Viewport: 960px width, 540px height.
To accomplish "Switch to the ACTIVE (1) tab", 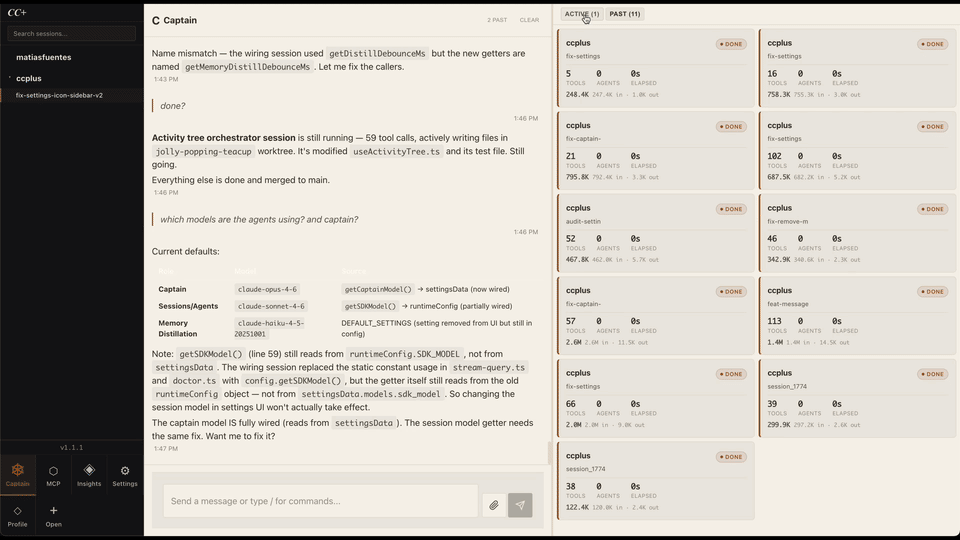I will tap(582, 13).
